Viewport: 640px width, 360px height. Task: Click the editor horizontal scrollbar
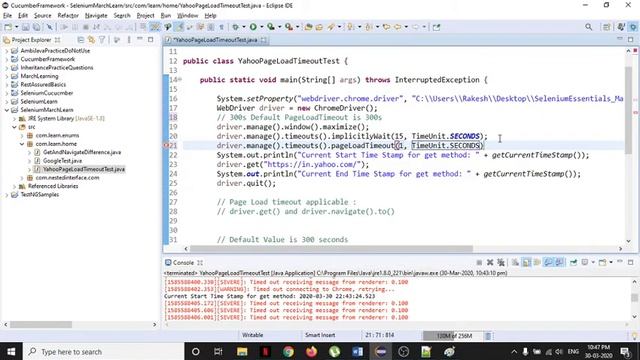331,249
